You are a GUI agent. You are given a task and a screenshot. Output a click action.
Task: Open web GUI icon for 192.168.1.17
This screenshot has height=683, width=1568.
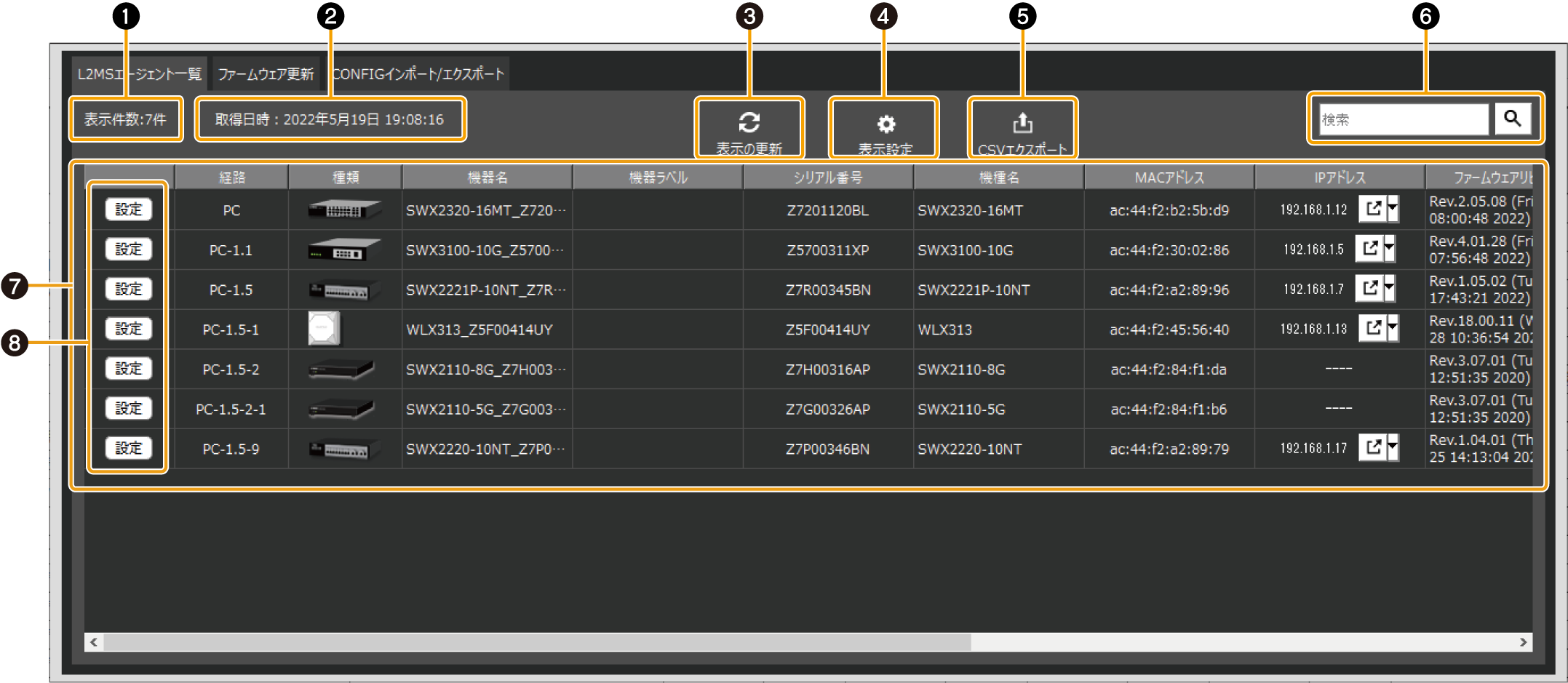[x=1373, y=448]
